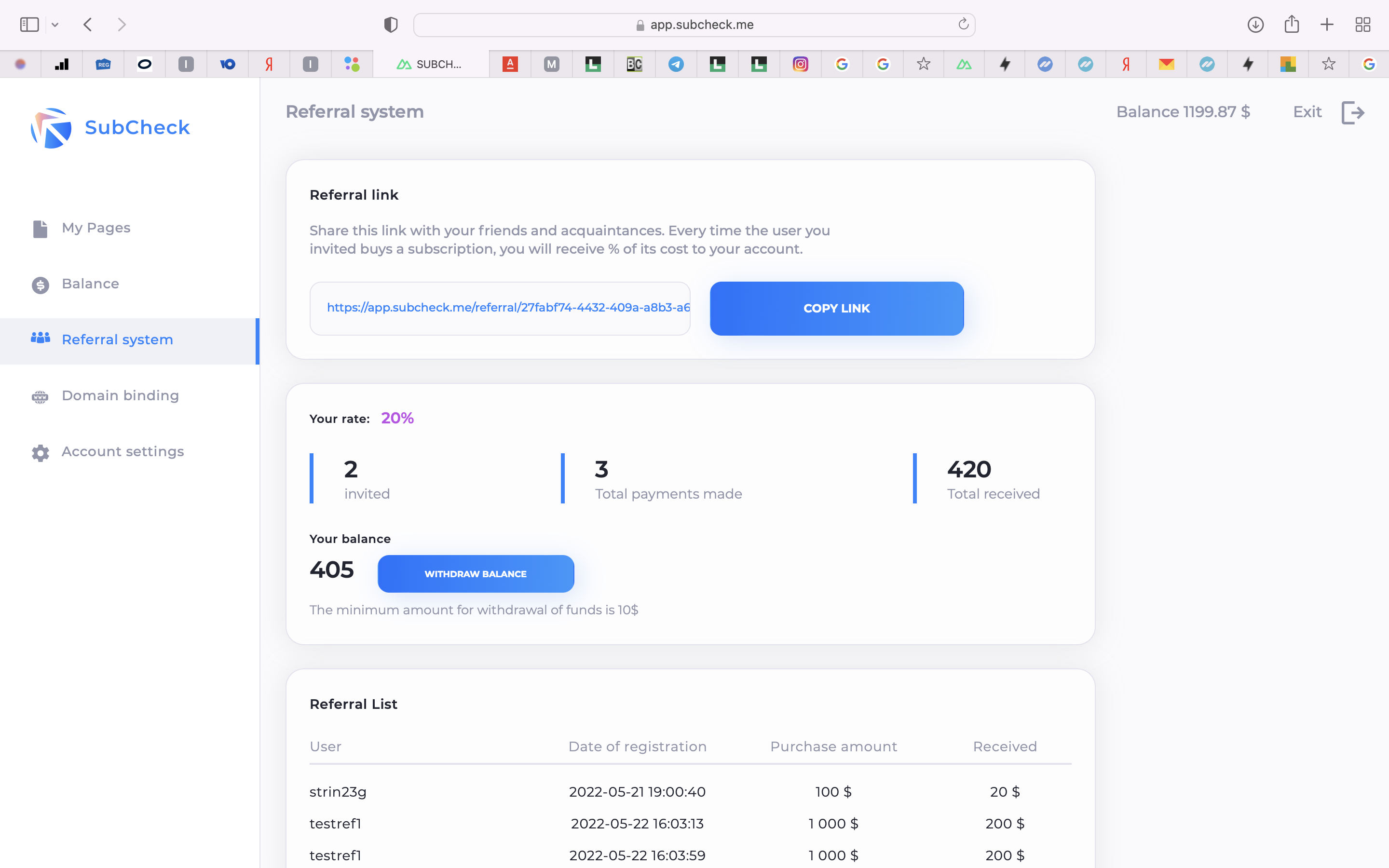
Task: Click the referral link URL field
Action: tap(499, 308)
